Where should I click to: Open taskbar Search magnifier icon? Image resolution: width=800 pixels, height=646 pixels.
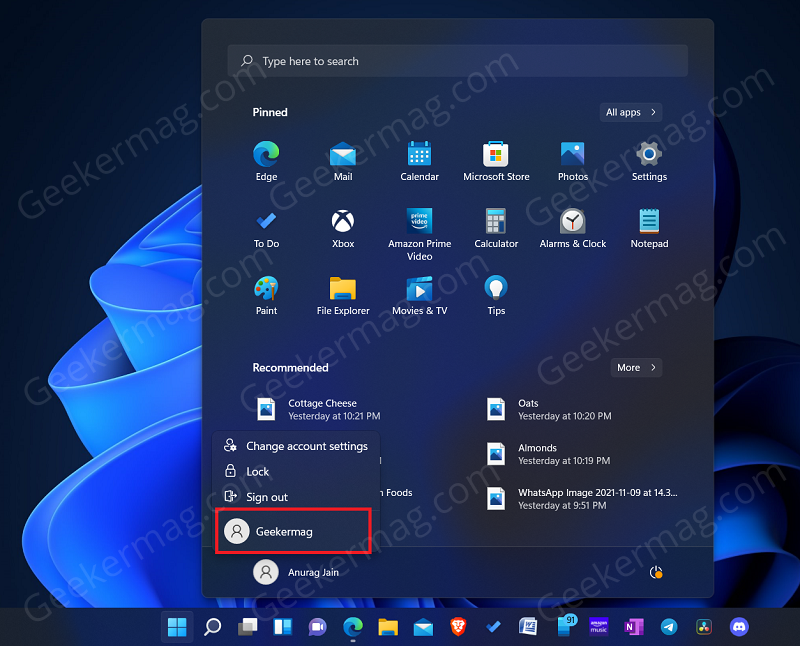(x=212, y=627)
